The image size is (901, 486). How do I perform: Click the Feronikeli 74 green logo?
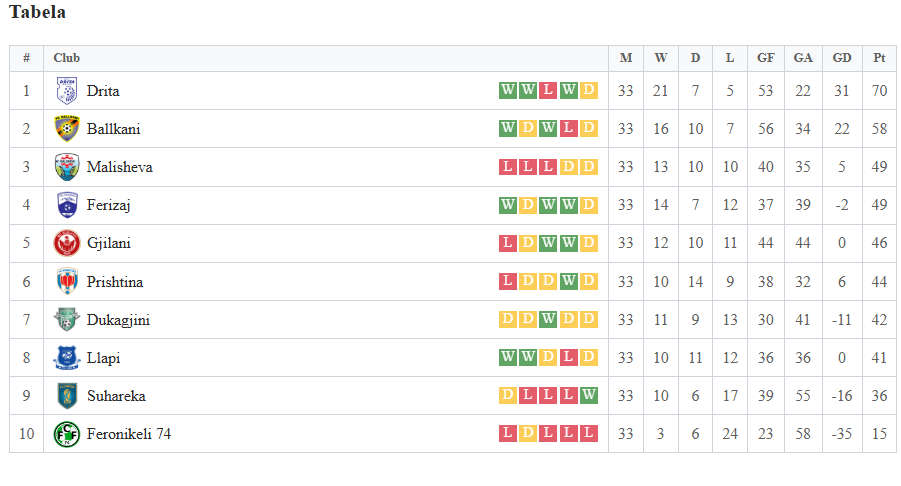click(67, 434)
